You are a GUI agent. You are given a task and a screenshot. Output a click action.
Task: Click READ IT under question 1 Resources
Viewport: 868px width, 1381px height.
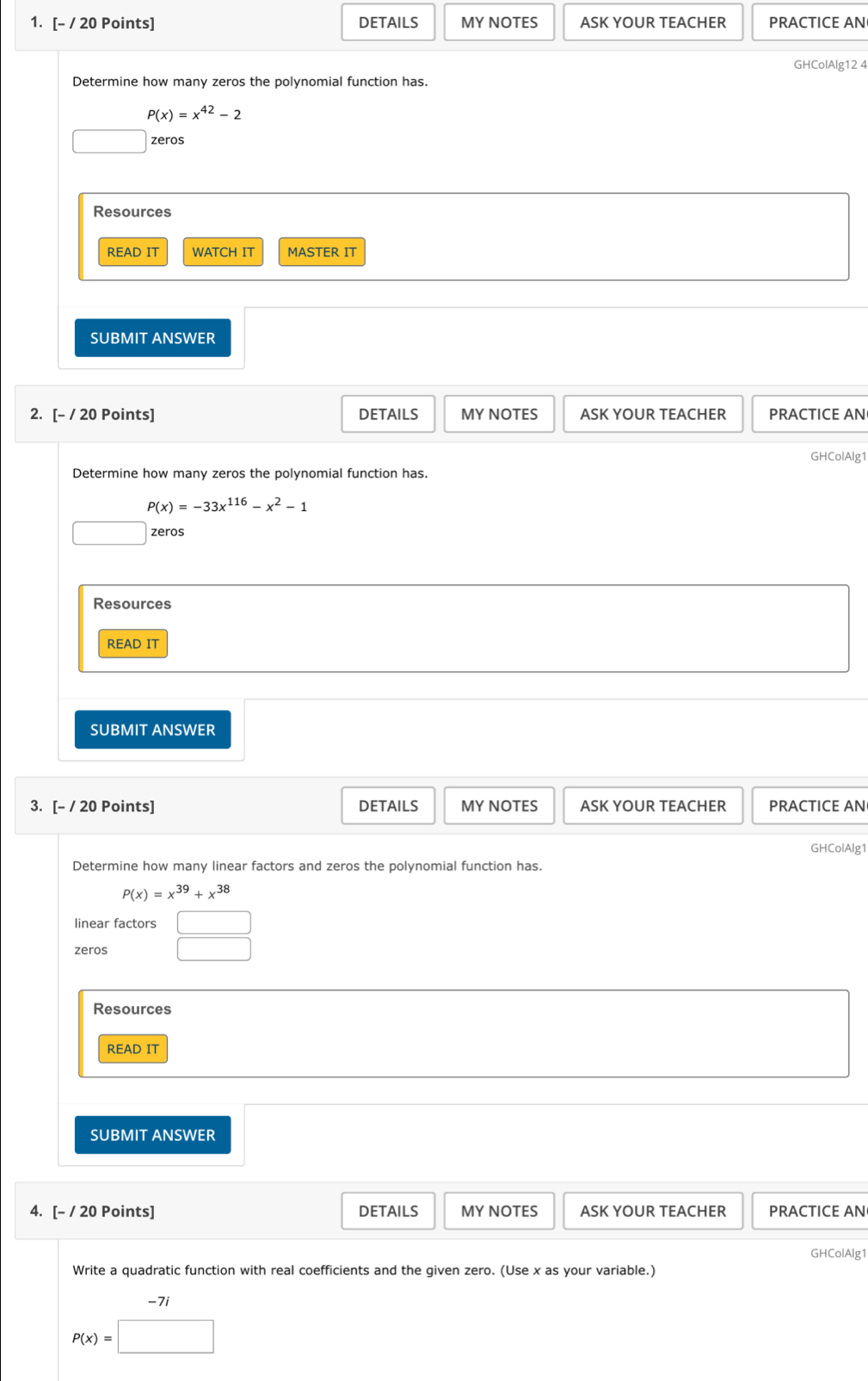pyautogui.click(x=132, y=251)
